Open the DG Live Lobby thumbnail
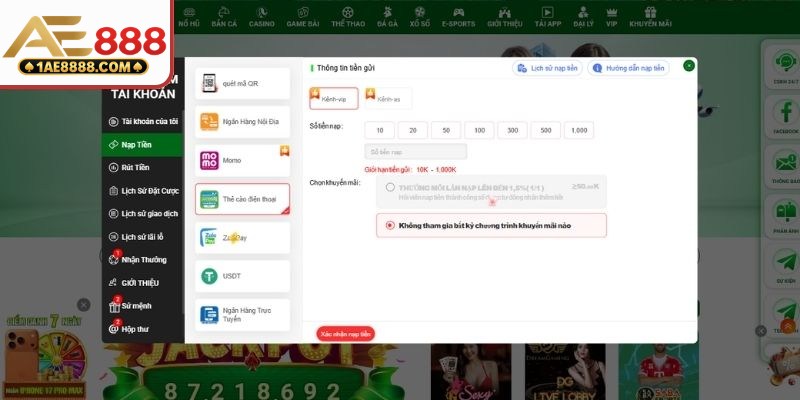This screenshot has height=400, width=800. point(565,372)
